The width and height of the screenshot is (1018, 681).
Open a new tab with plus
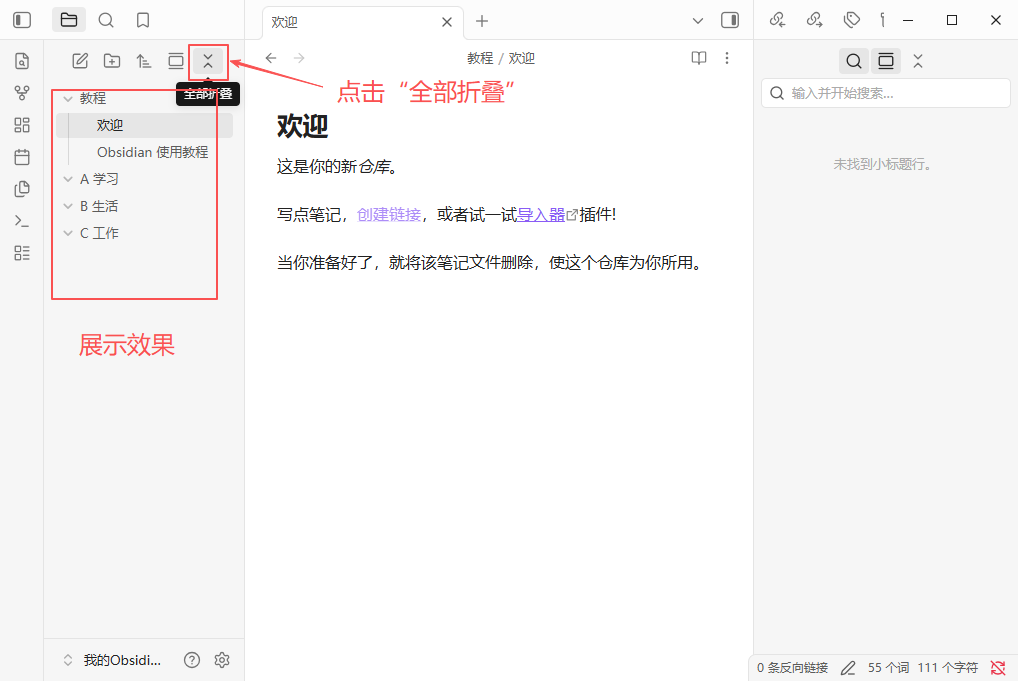482,21
